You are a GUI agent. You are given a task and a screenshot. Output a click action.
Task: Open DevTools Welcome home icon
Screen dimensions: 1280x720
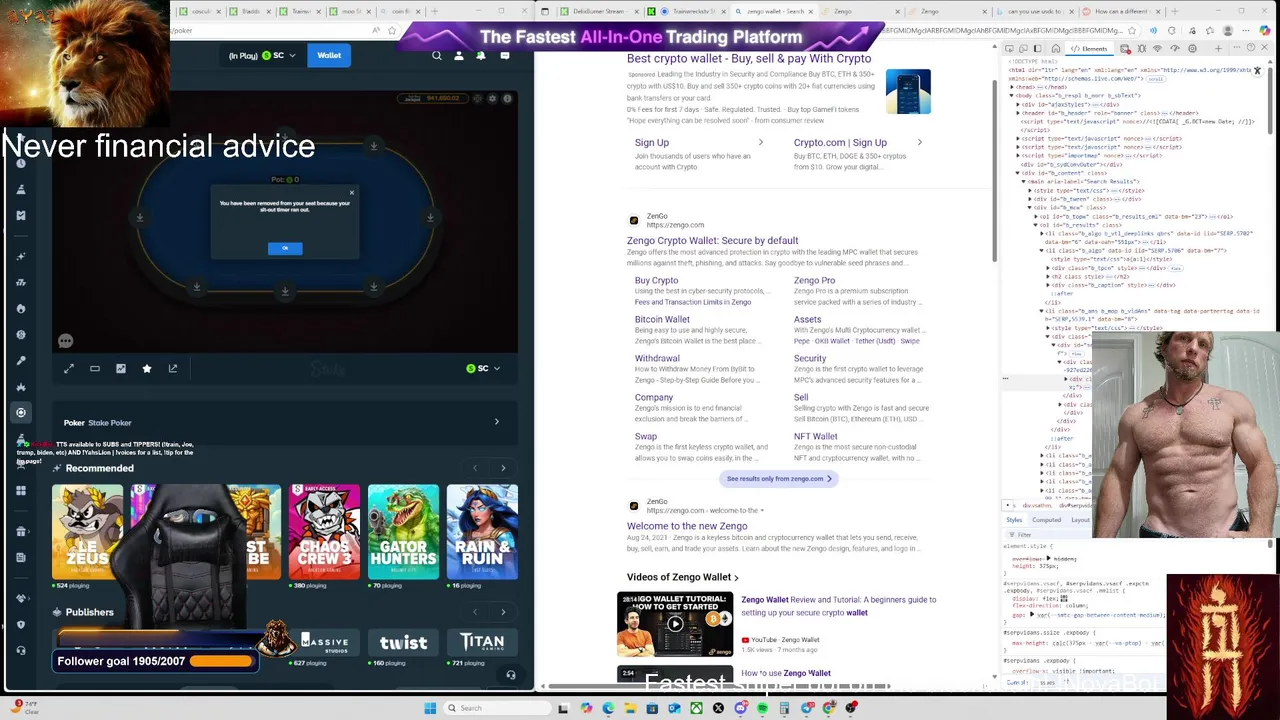[1056, 49]
